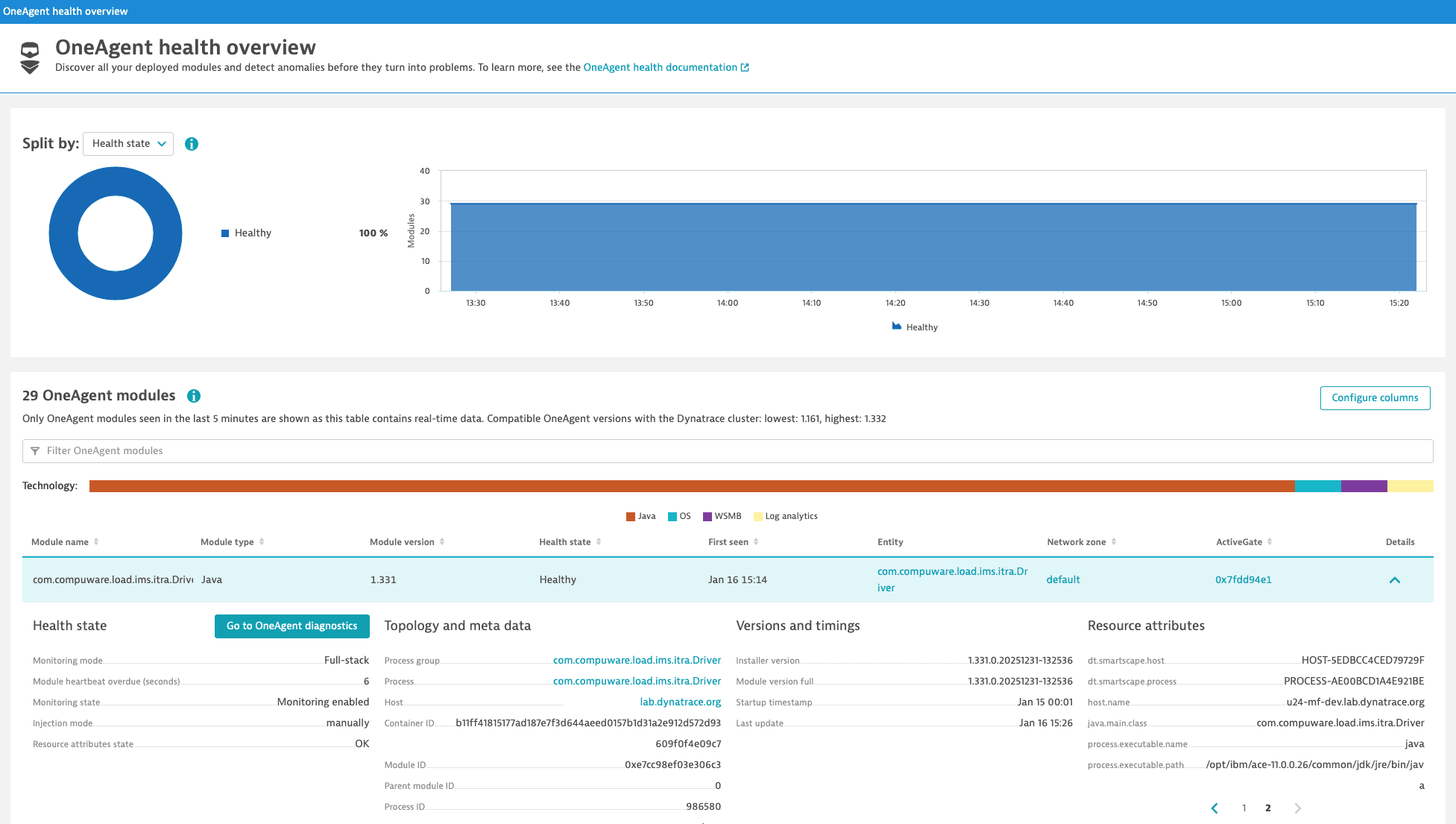Select resource attributes page 1
Image resolution: width=1456 pixels, height=824 pixels.
coord(1244,808)
